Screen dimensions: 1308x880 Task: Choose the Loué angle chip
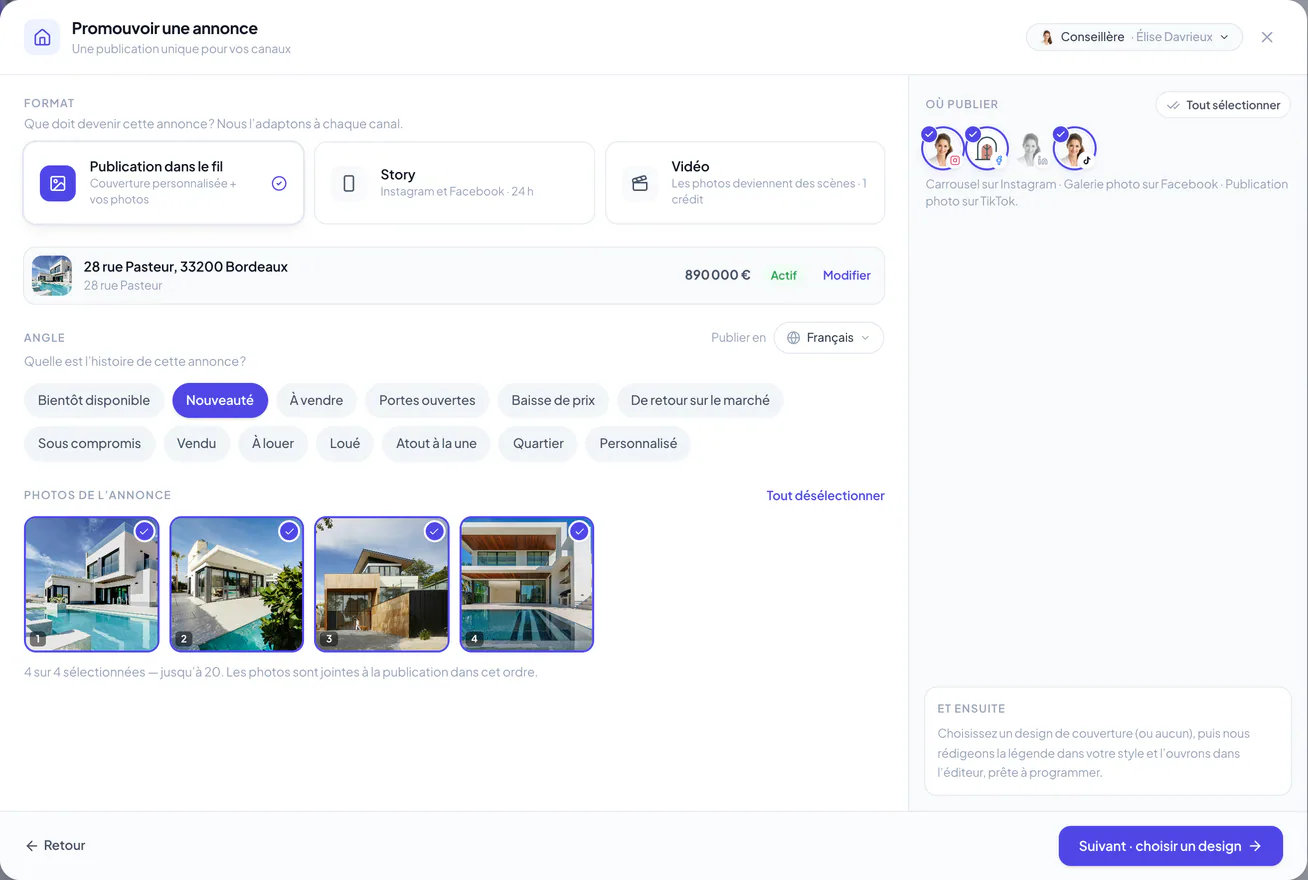point(345,444)
